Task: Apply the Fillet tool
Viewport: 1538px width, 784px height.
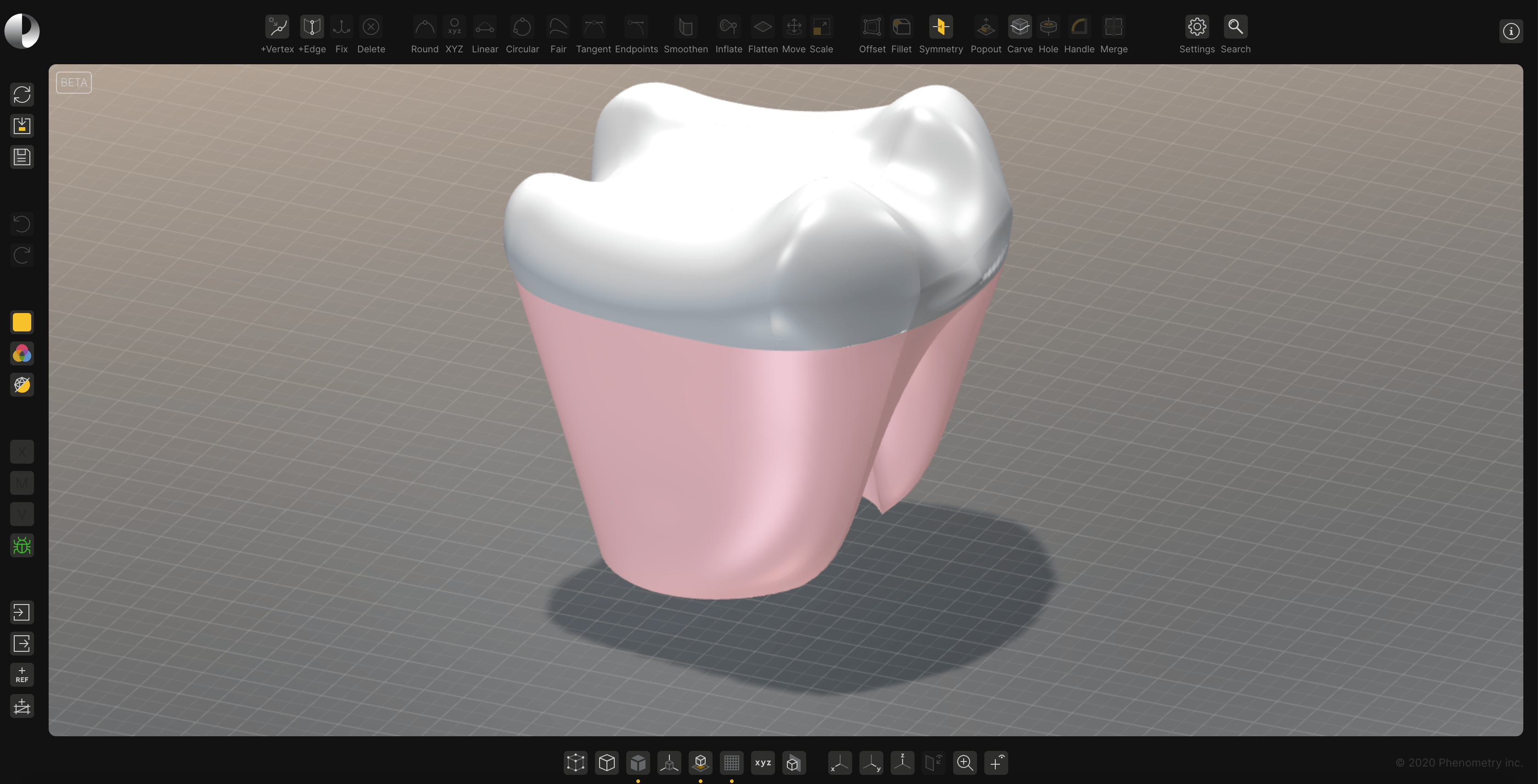Action: click(x=901, y=27)
